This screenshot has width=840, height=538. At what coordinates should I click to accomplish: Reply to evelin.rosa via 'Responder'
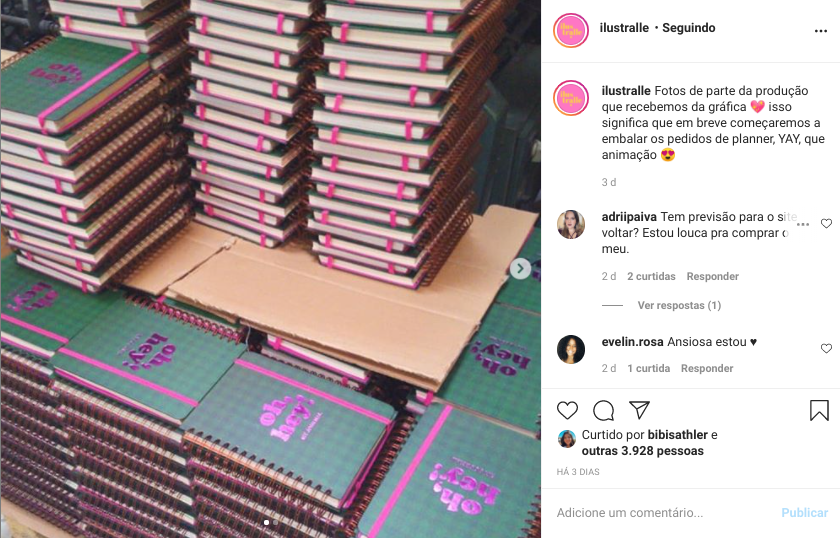click(707, 369)
